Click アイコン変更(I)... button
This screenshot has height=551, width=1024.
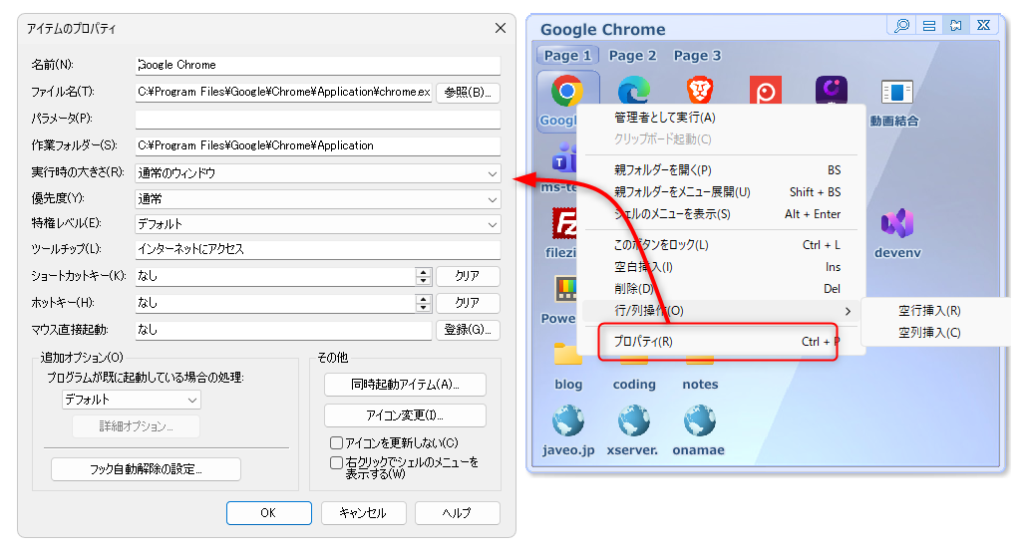(x=405, y=415)
